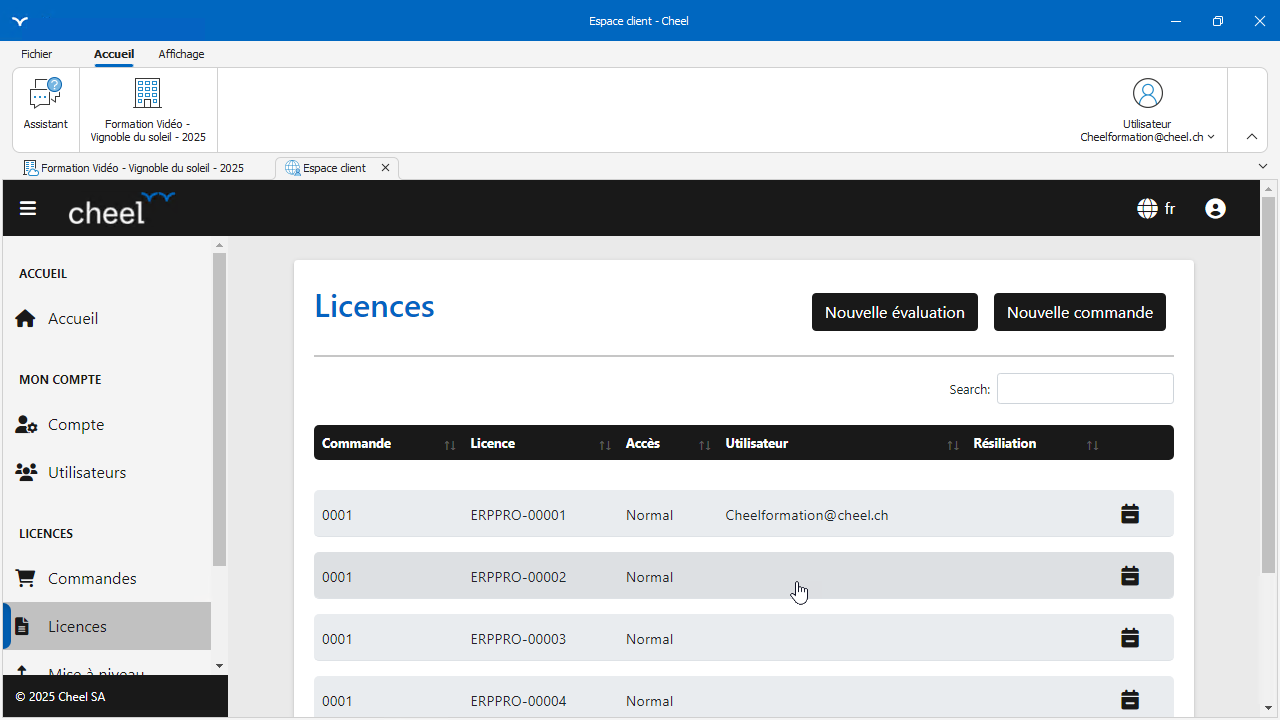
Task: Sort table by Licence column
Action: click(x=605, y=445)
